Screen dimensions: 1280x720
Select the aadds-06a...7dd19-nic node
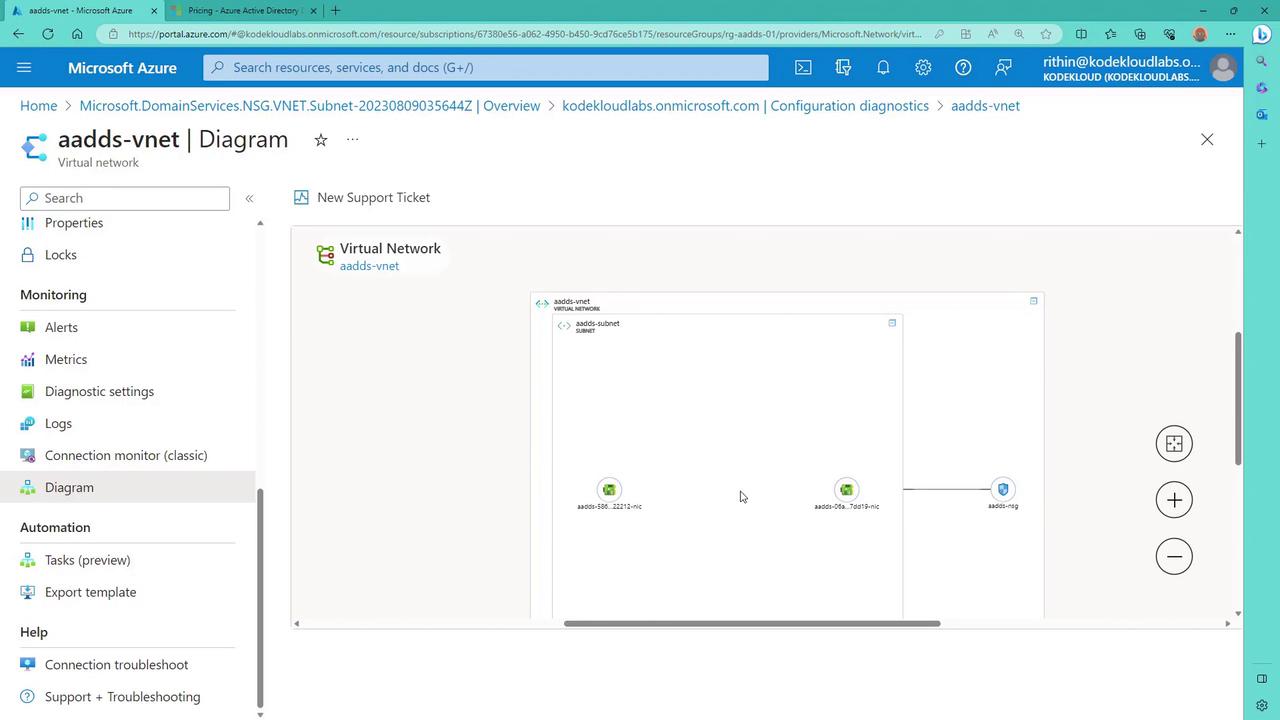pyautogui.click(x=847, y=490)
